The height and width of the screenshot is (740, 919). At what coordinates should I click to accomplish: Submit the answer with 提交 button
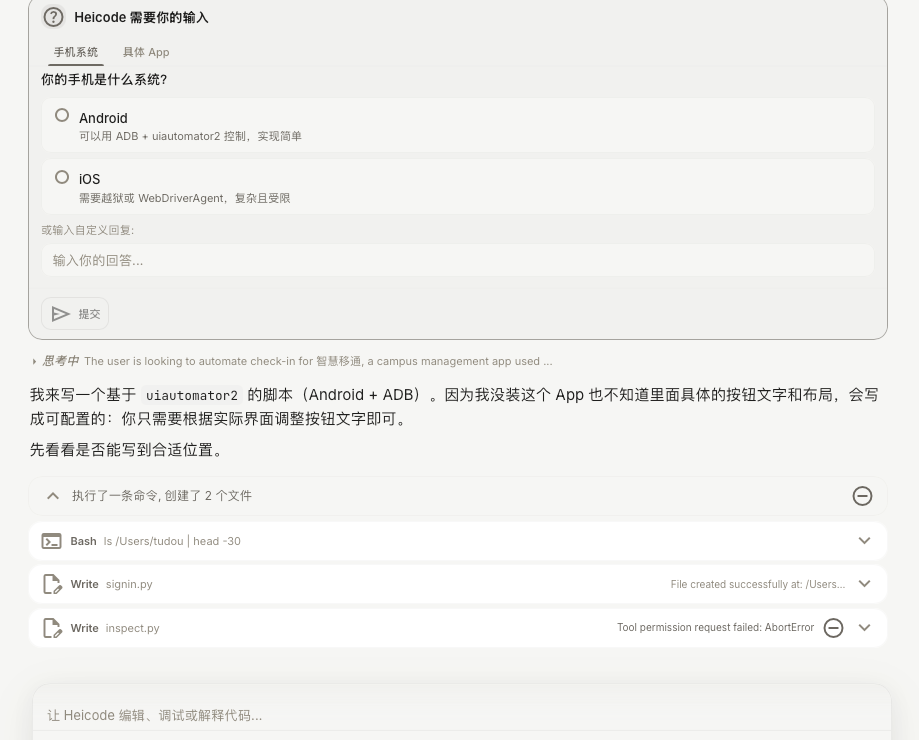coord(75,314)
